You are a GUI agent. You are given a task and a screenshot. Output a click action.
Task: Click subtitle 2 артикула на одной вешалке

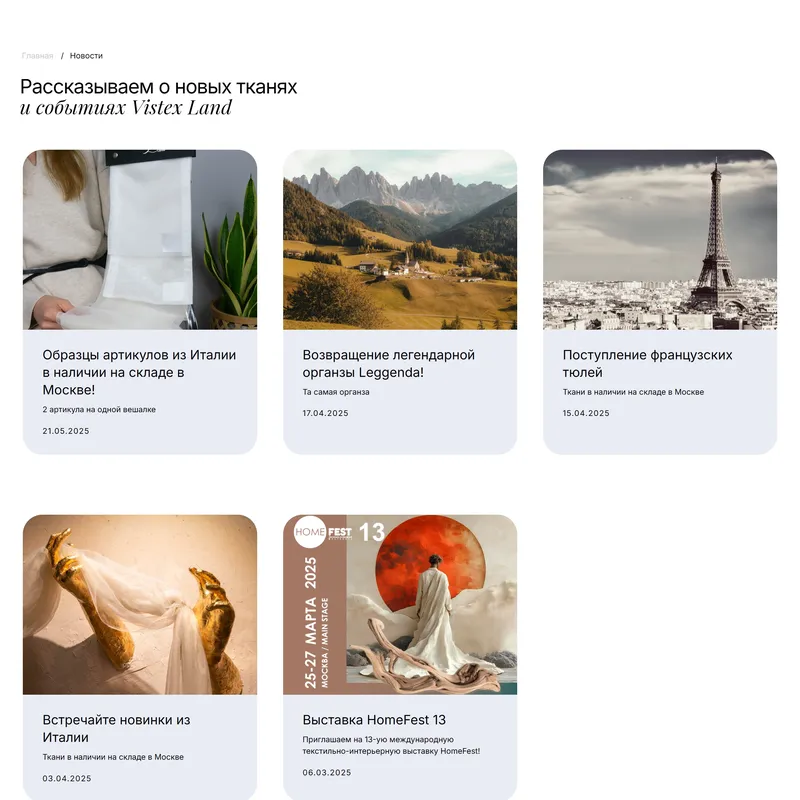tap(99, 410)
